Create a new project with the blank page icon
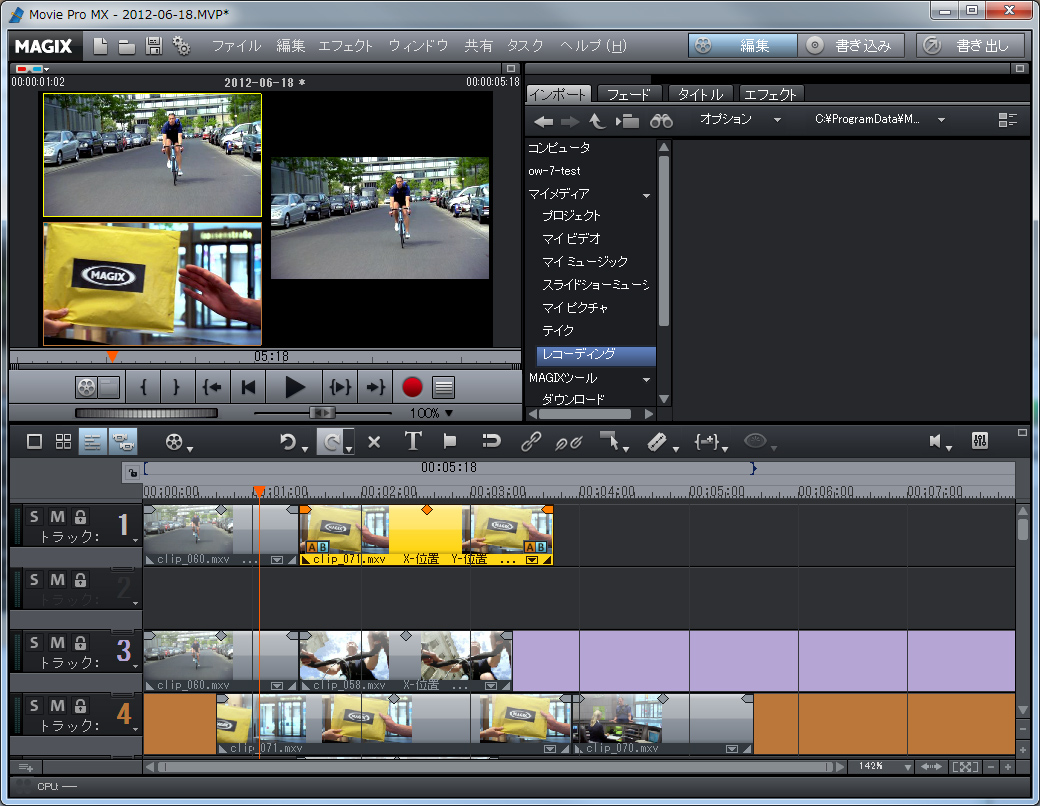Screen dimensions: 1040x806 pos(100,46)
